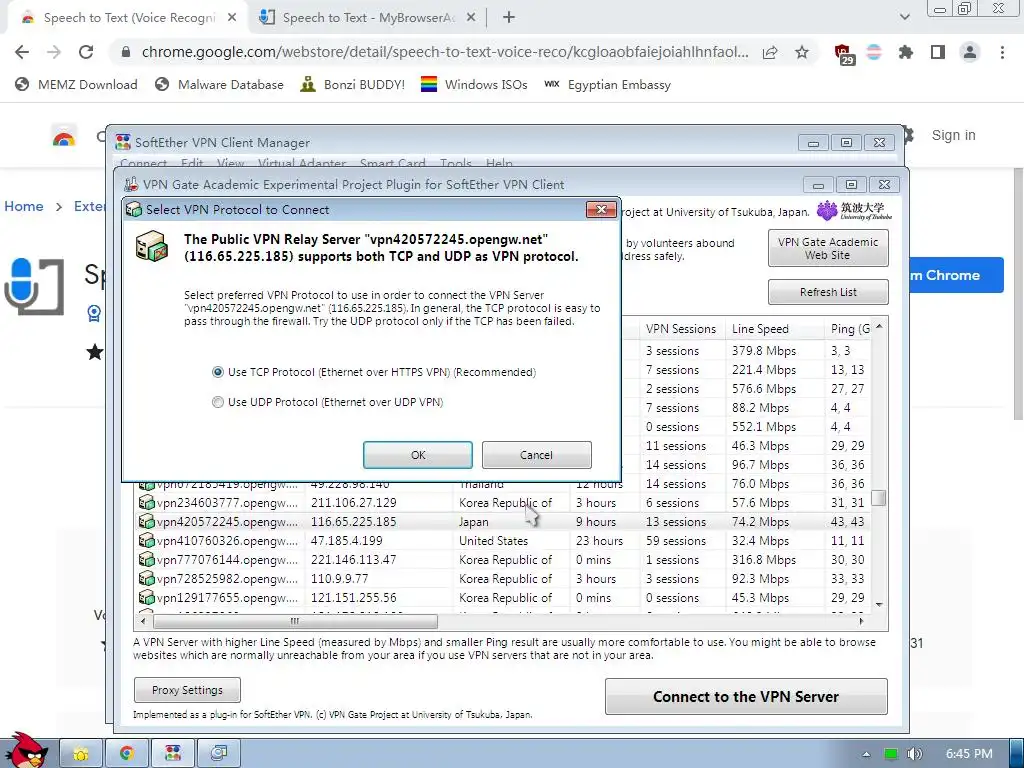Go back in Chrome
The width and height of the screenshot is (1024, 768).
tap(22, 52)
